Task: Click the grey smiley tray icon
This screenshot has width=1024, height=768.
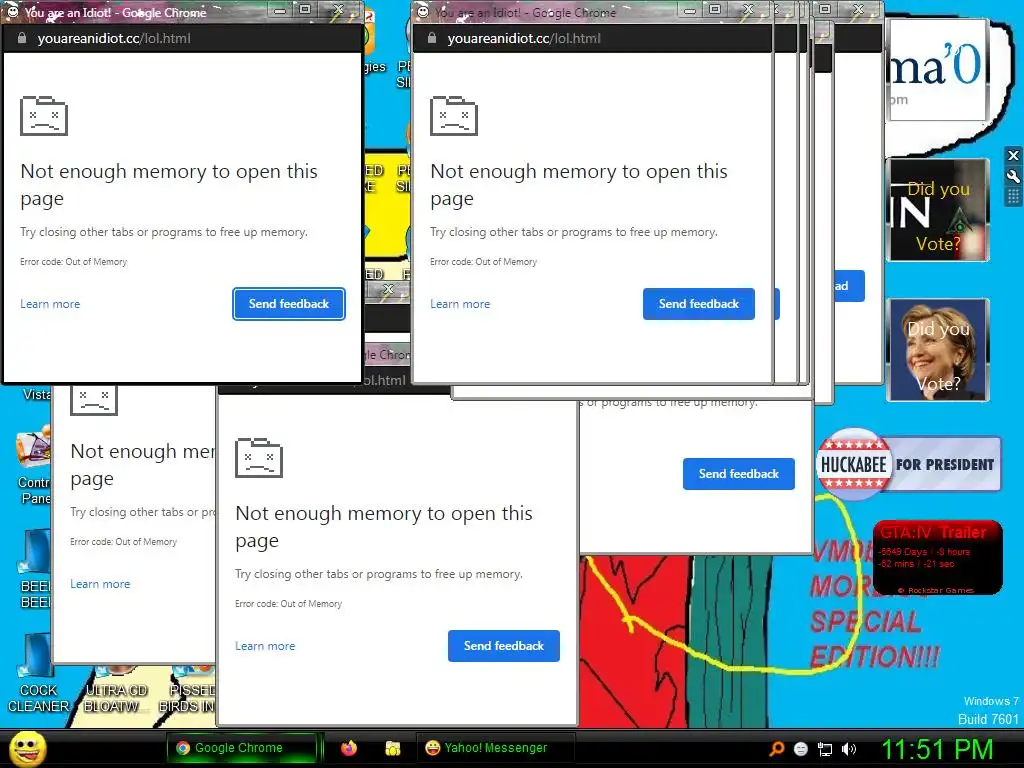Action: 801,749
